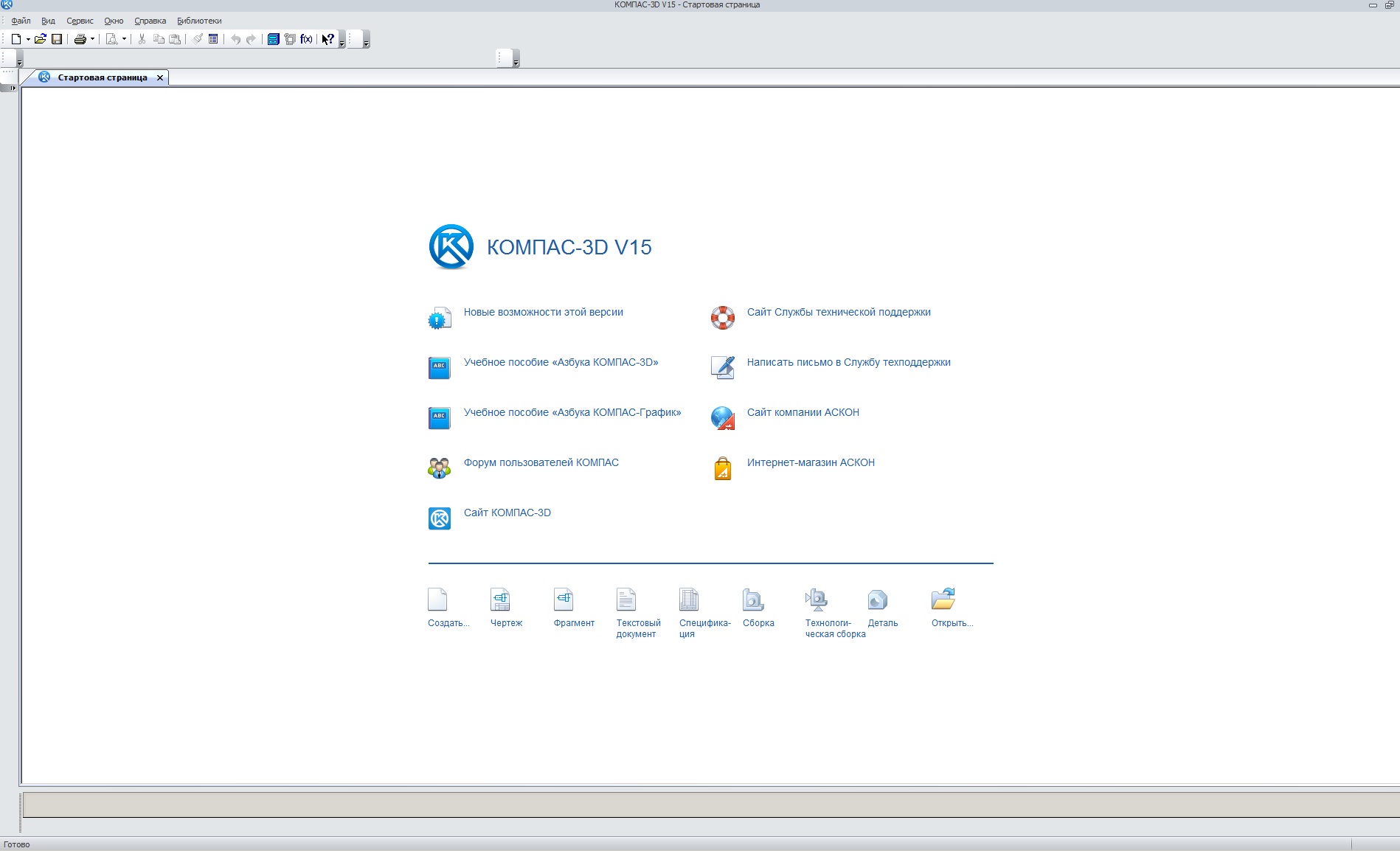Image resolution: width=1400 pixels, height=851 pixels.
Task: Click the icon left of the f(x) button
Action: click(290, 39)
